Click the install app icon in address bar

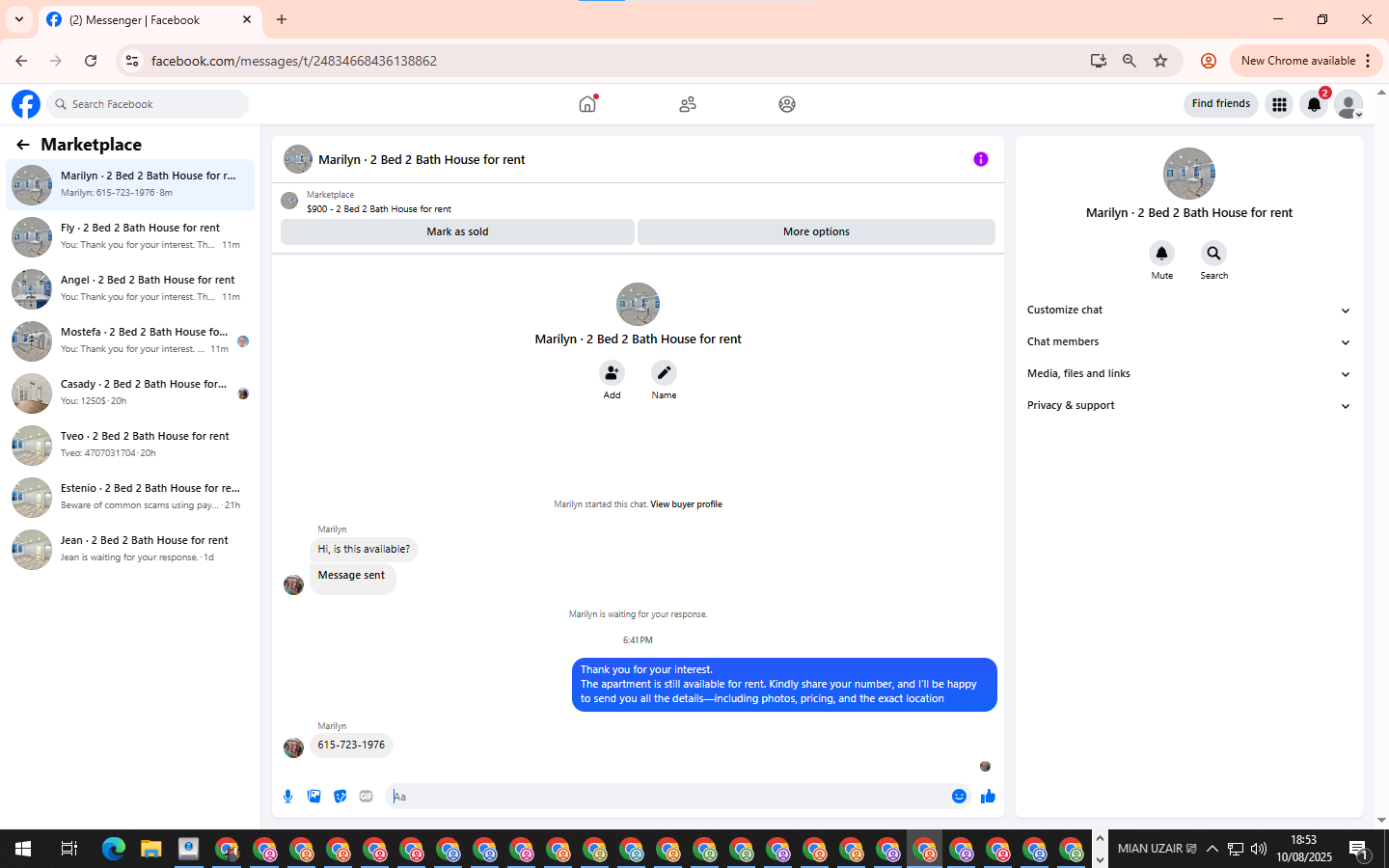click(1098, 61)
